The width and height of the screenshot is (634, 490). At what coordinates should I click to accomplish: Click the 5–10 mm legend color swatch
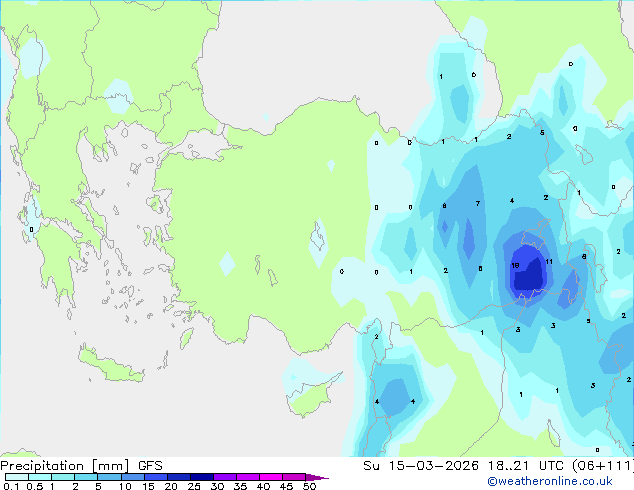tap(109, 477)
